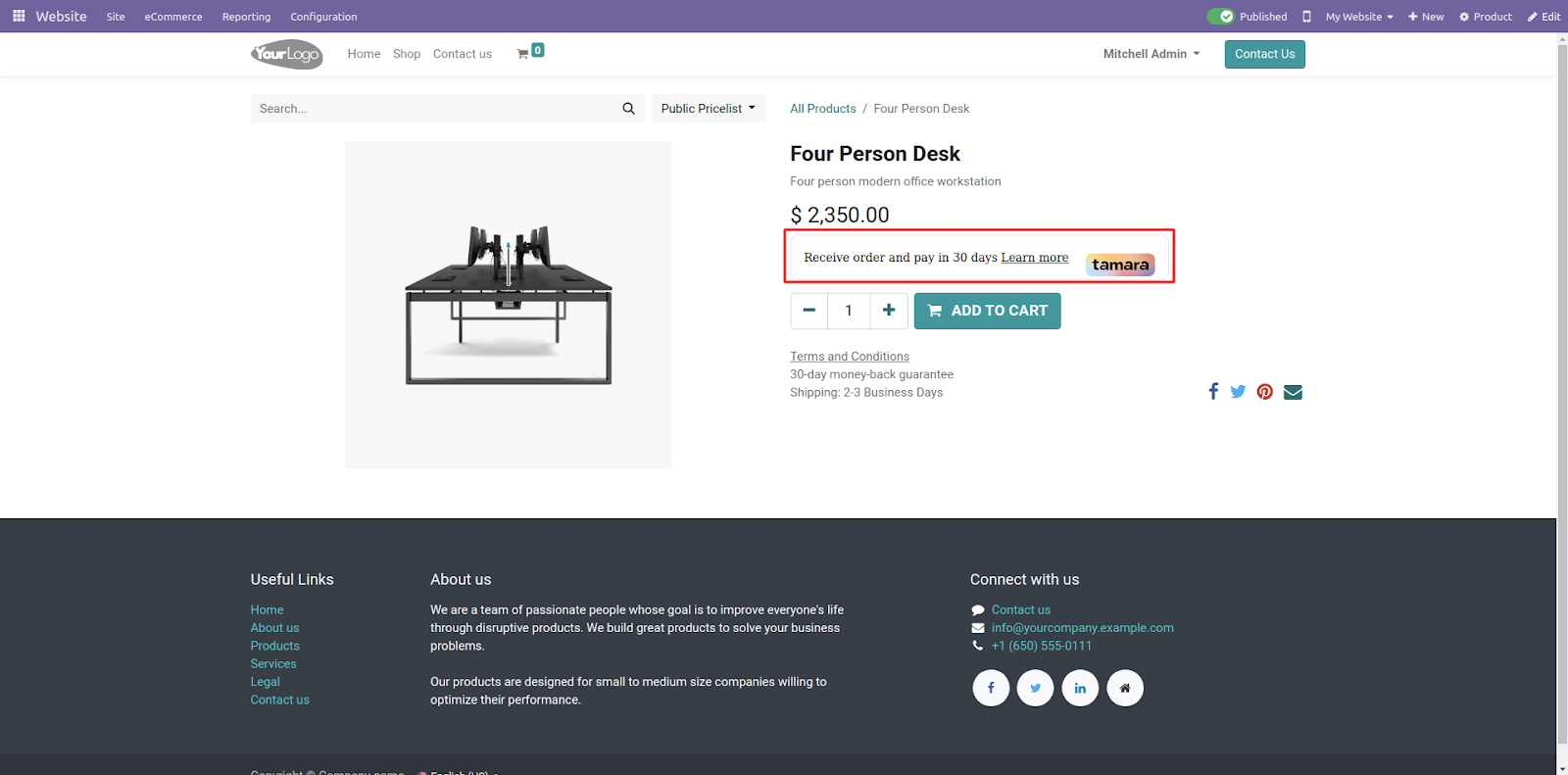Share product by email icon
1568x775 pixels.
click(x=1293, y=392)
